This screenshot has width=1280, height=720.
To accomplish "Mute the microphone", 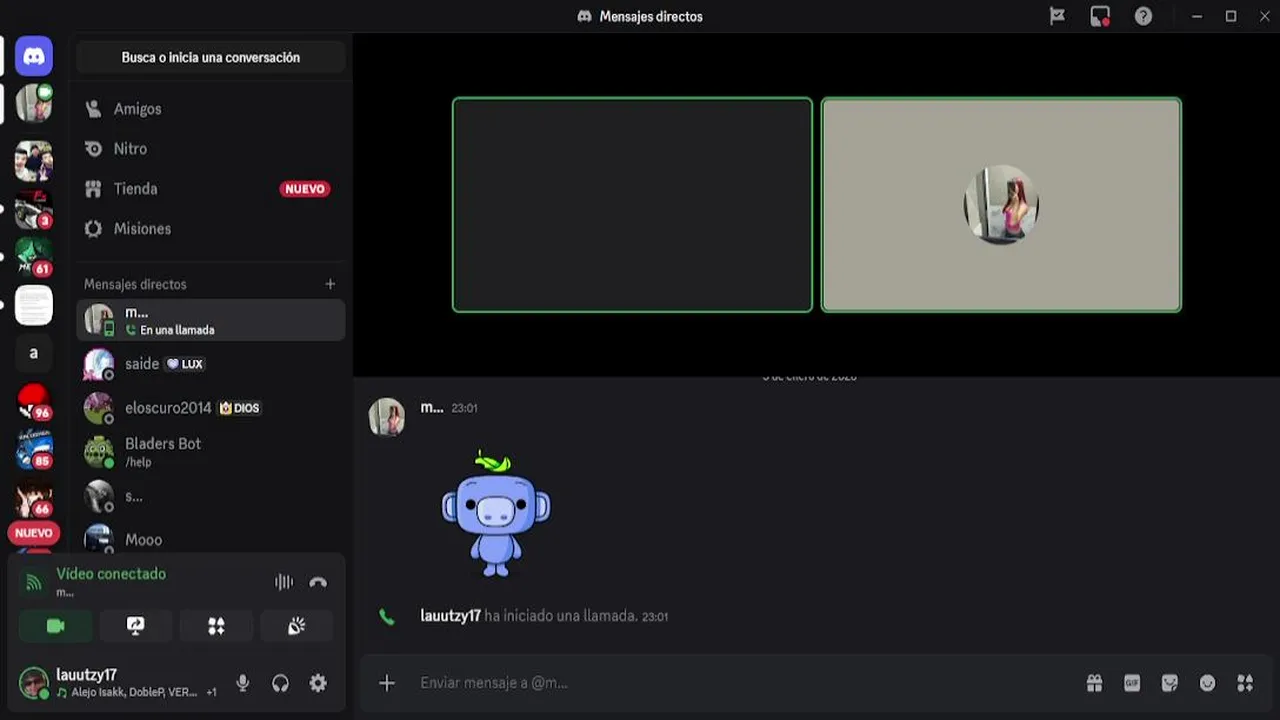I will 242,683.
